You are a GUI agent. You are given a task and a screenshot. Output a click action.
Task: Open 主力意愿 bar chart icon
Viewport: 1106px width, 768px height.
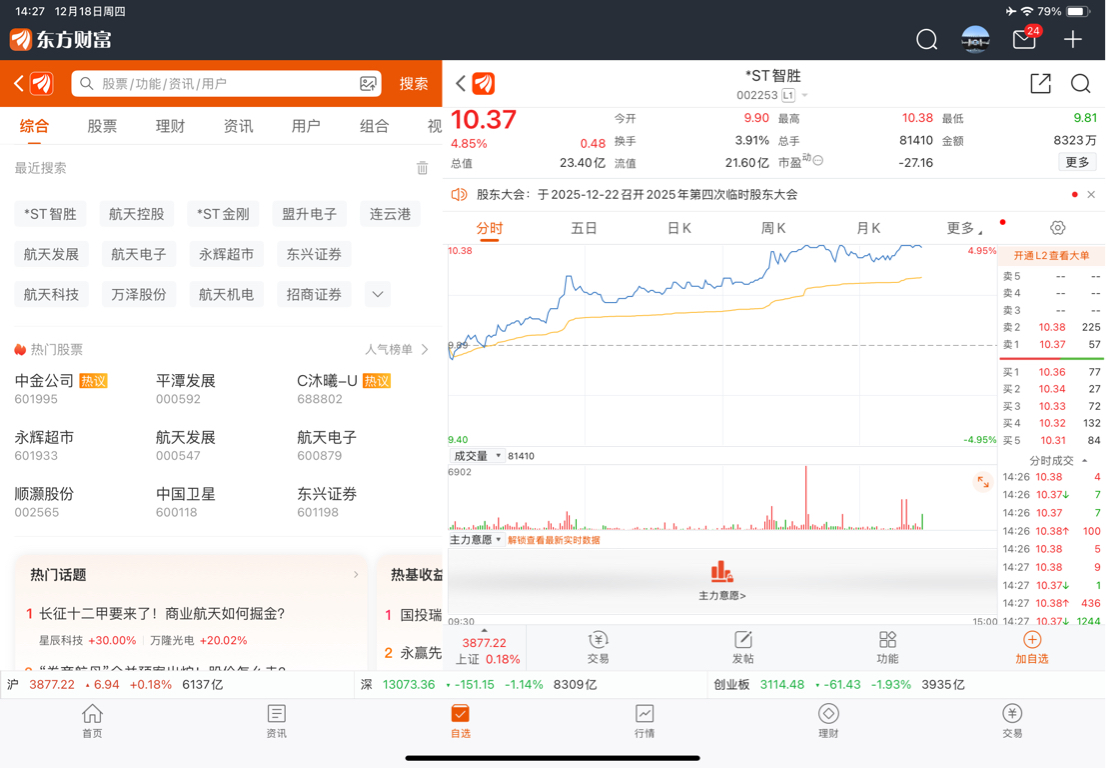click(722, 571)
